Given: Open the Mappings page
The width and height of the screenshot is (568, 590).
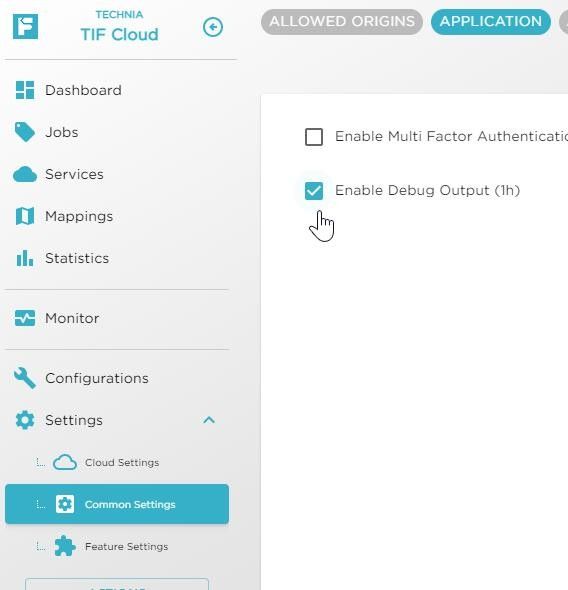Looking at the screenshot, I should (x=117, y=216).
